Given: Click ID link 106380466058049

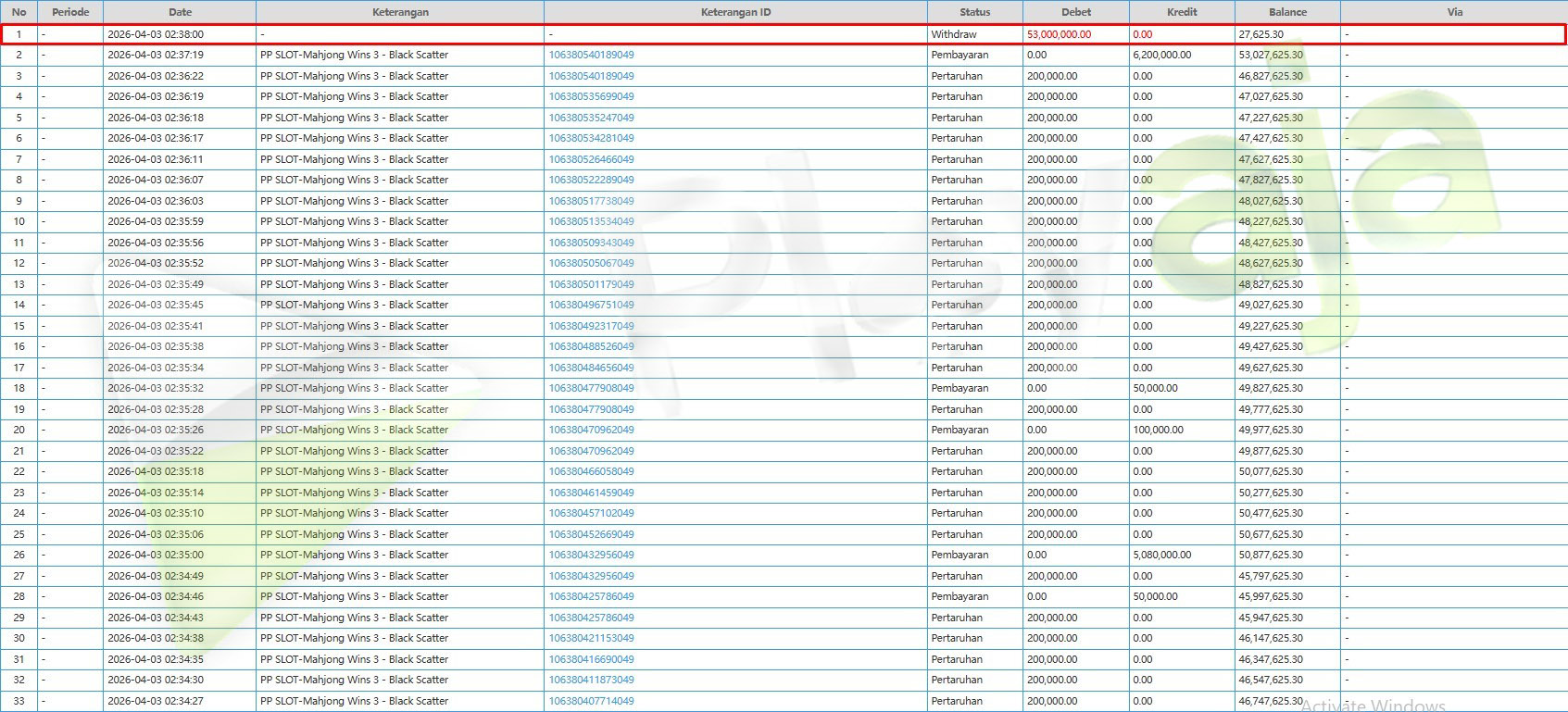Looking at the screenshot, I should pyautogui.click(x=591, y=471).
